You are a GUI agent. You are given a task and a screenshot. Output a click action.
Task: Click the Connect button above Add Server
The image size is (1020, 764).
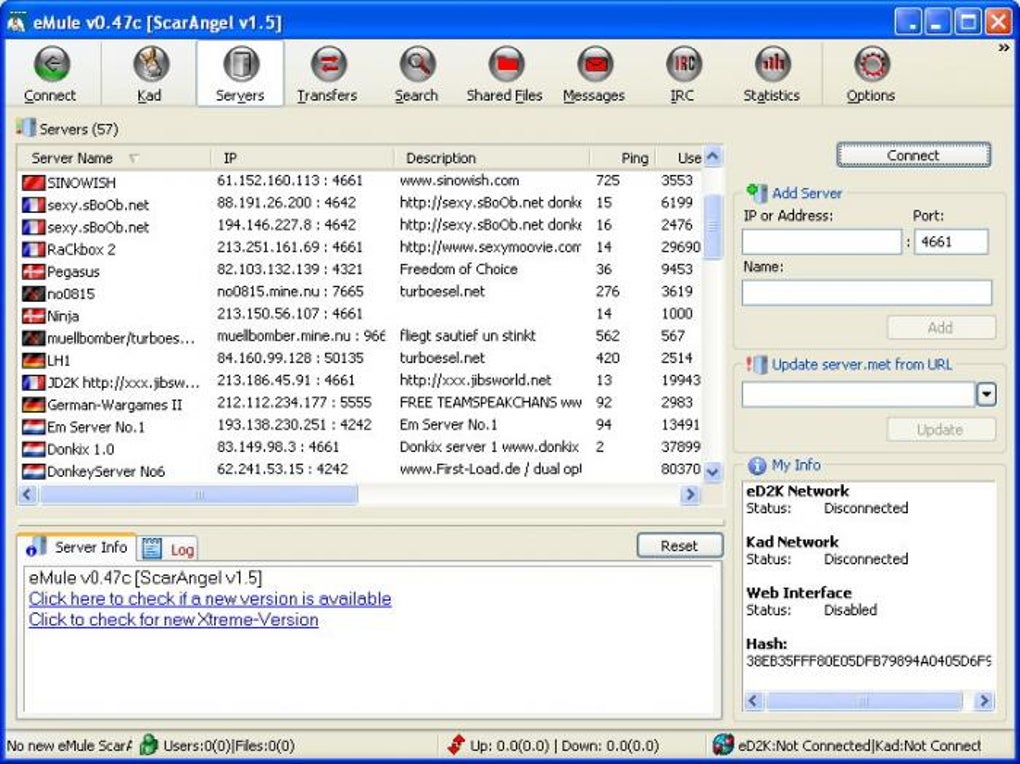pyautogui.click(x=913, y=155)
